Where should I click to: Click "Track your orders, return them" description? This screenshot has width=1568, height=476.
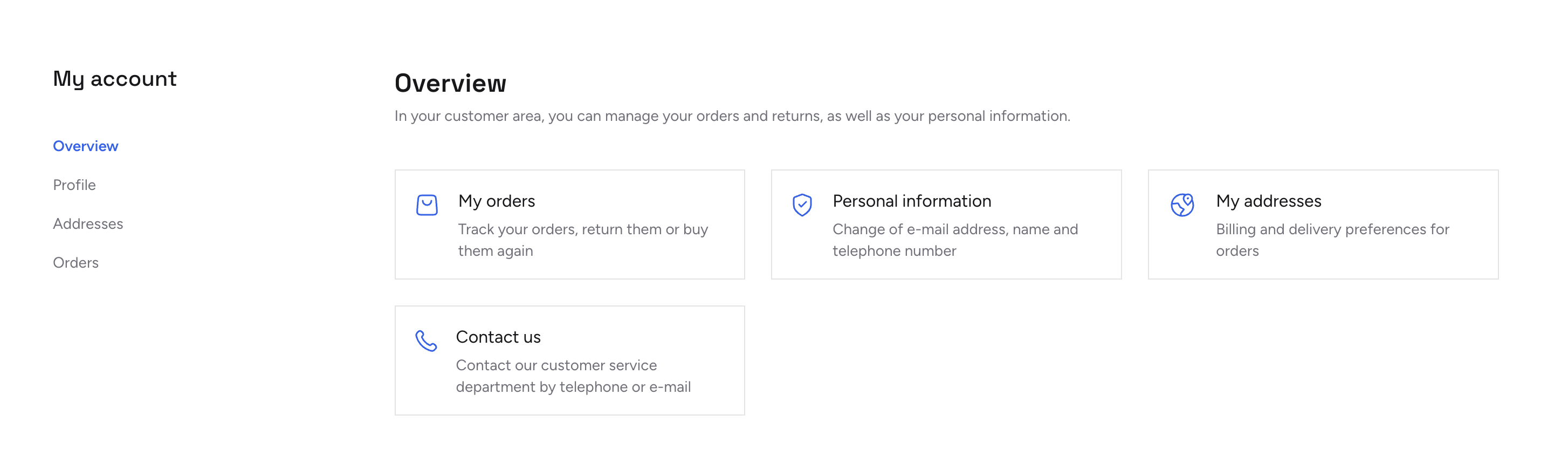click(582, 230)
